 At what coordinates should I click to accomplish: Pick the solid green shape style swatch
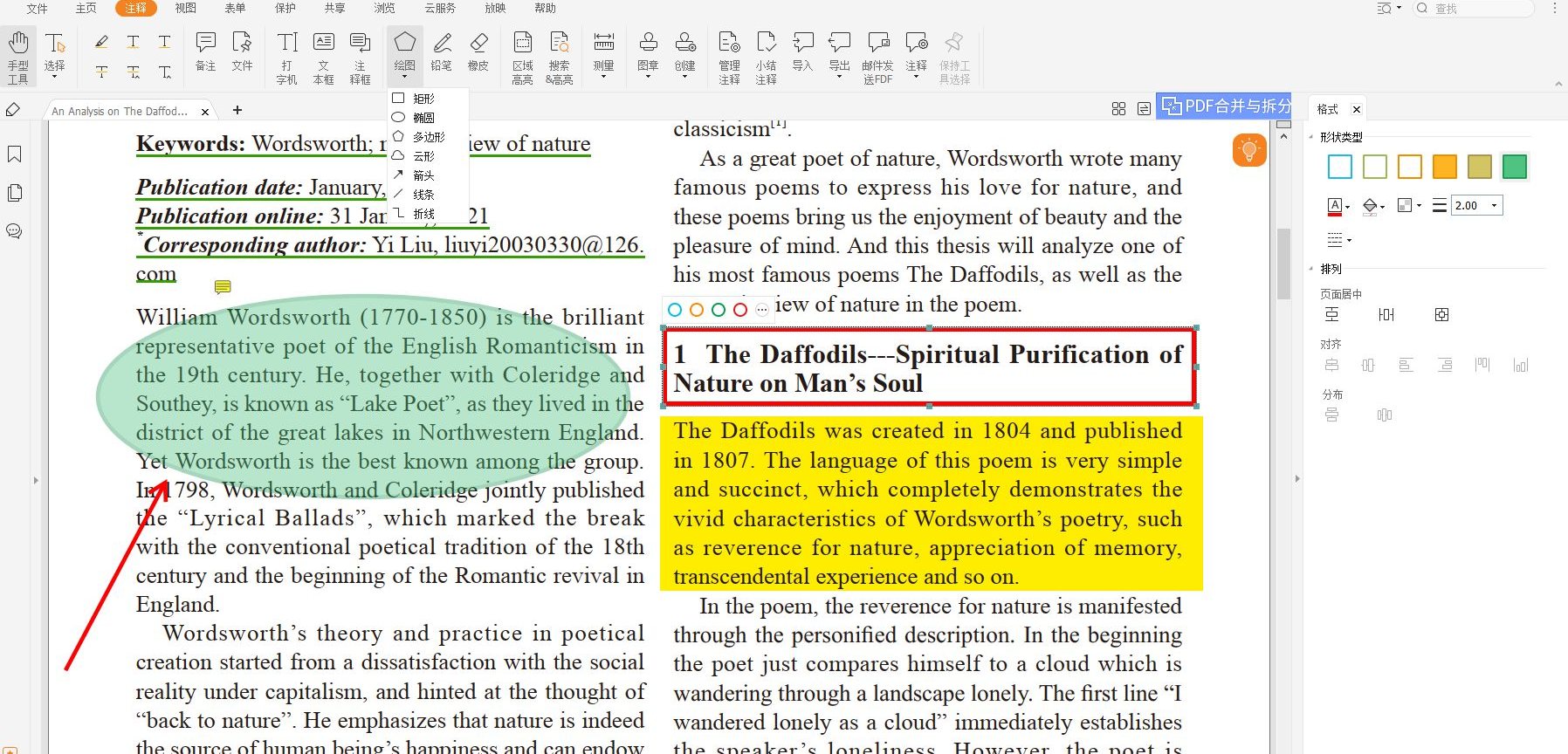tap(1514, 167)
